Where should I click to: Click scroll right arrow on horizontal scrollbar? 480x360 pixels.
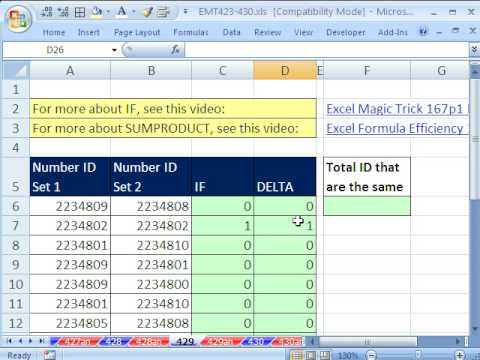[x=458, y=341]
